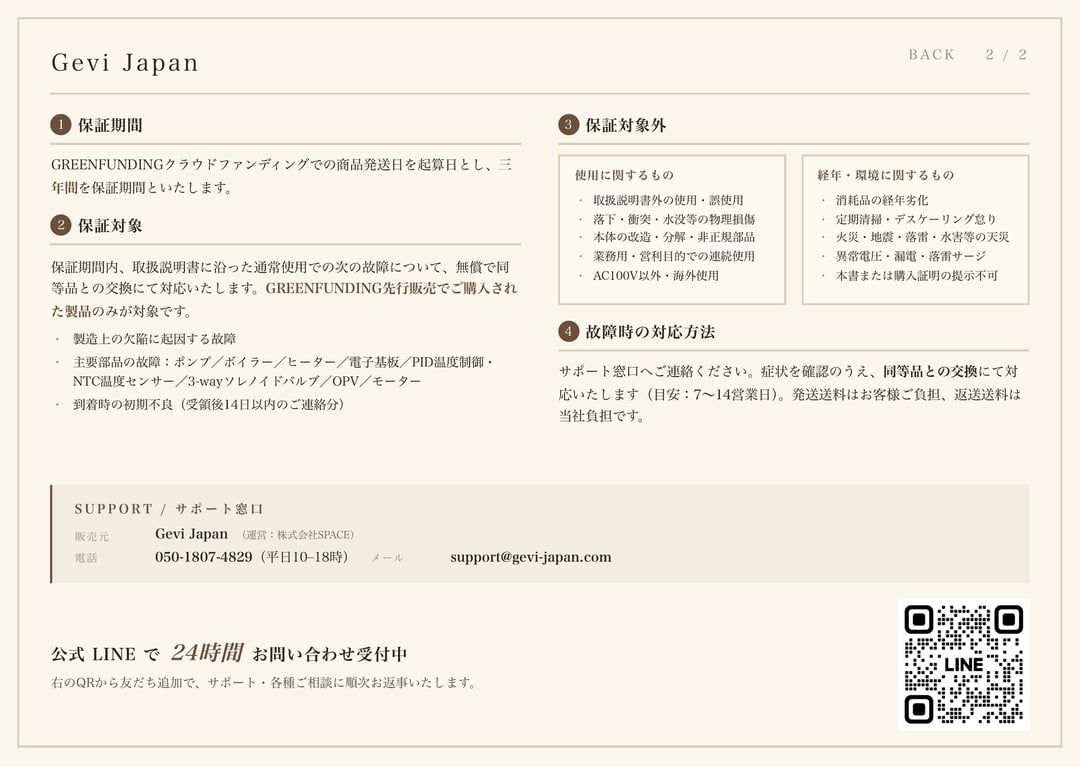This screenshot has width=1082, height=768.
Task: Click the line 火災・地震・落雷・水害等の天災
Action: click(x=923, y=237)
